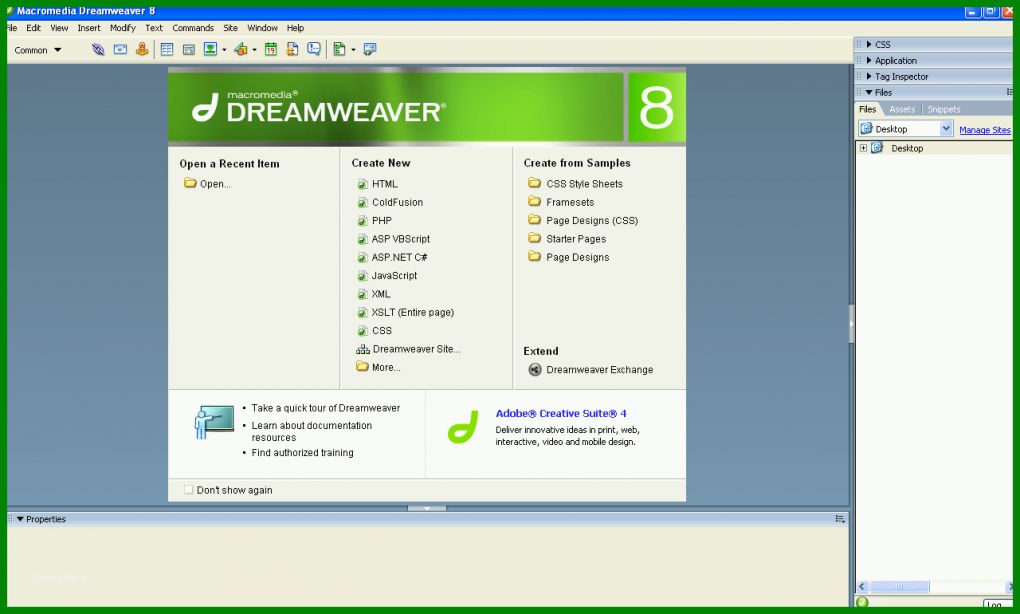Click Adobe Creative Suite 4 link
Screen dimensions: 1020x614
[x=561, y=413]
